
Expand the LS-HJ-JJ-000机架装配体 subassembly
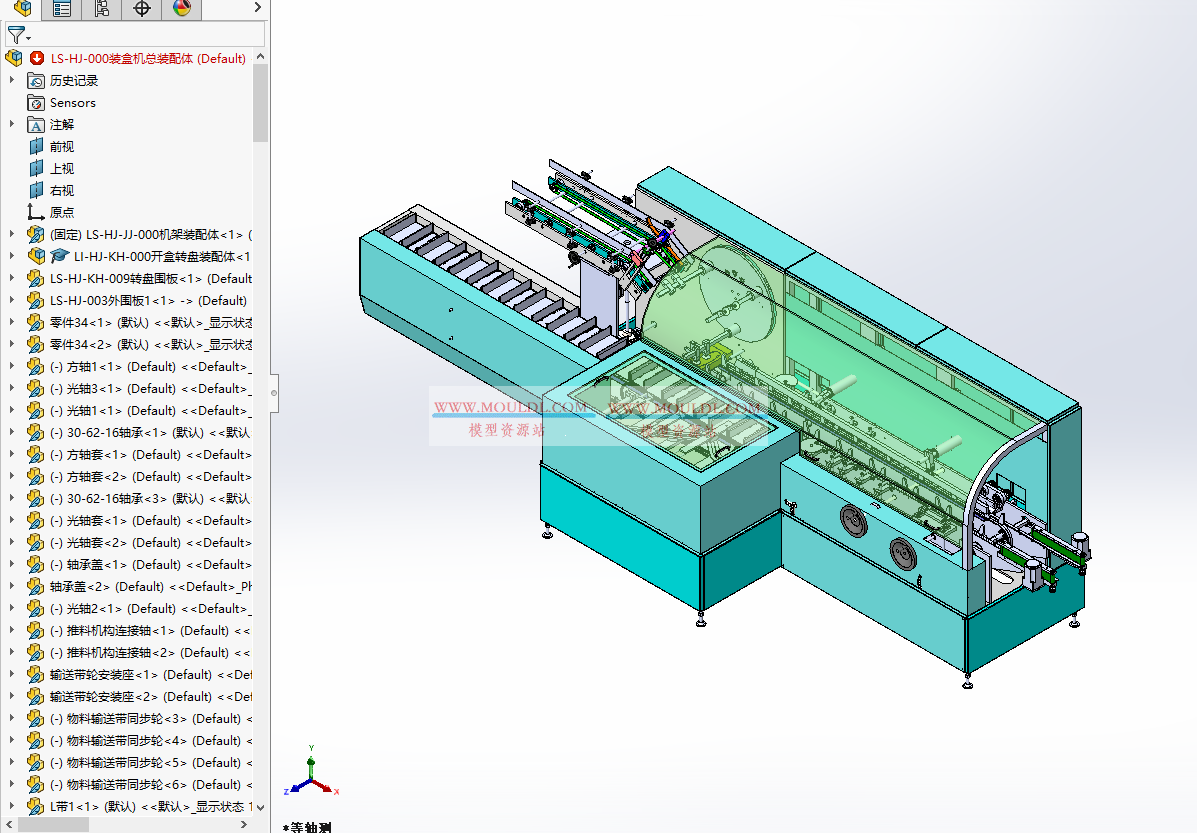(x=12, y=234)
